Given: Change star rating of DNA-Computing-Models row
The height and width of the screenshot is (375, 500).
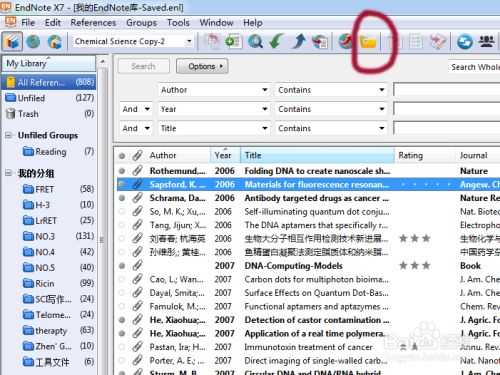Looking at the screenshot, I should tap(415, 266).
